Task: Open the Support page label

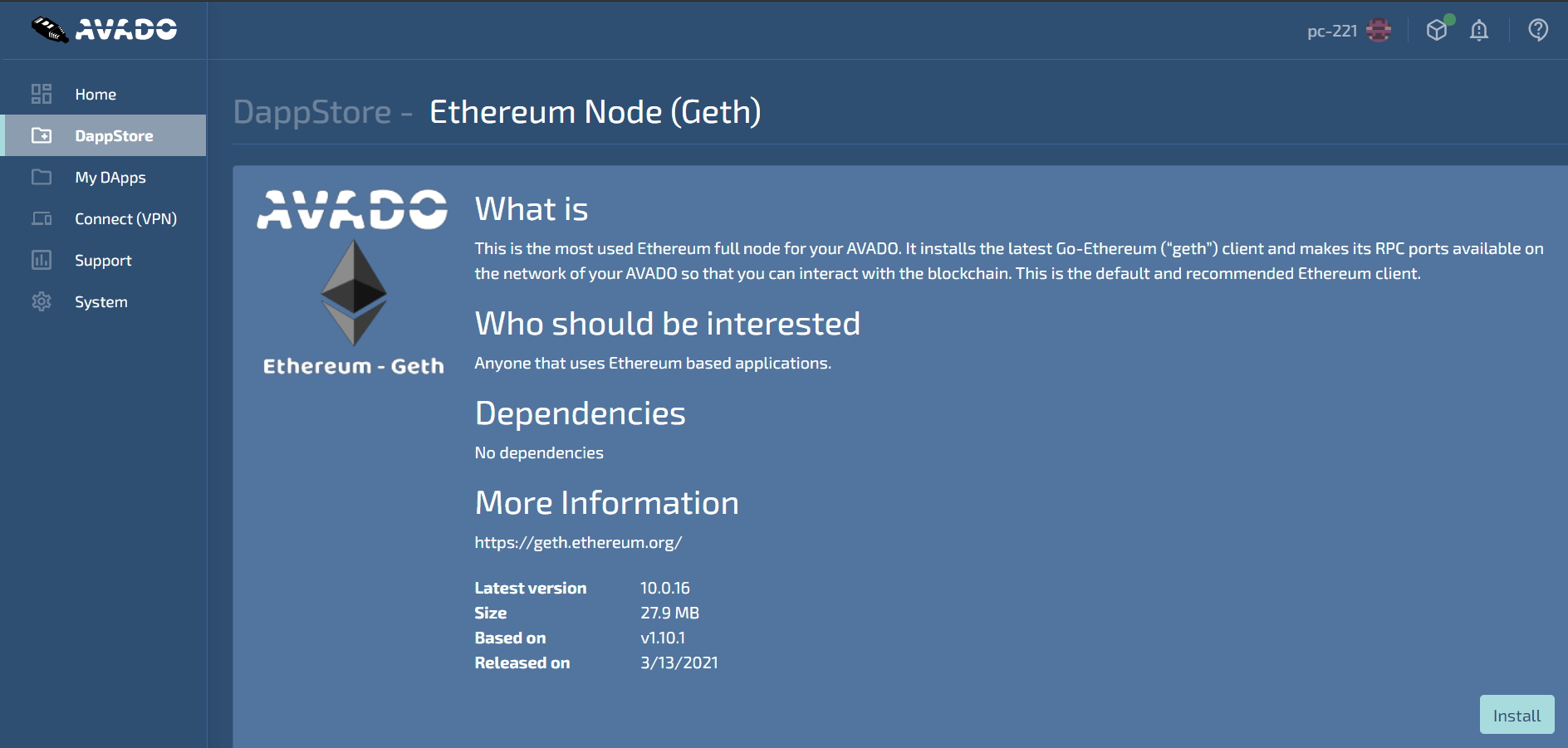Action: point(103,261)
